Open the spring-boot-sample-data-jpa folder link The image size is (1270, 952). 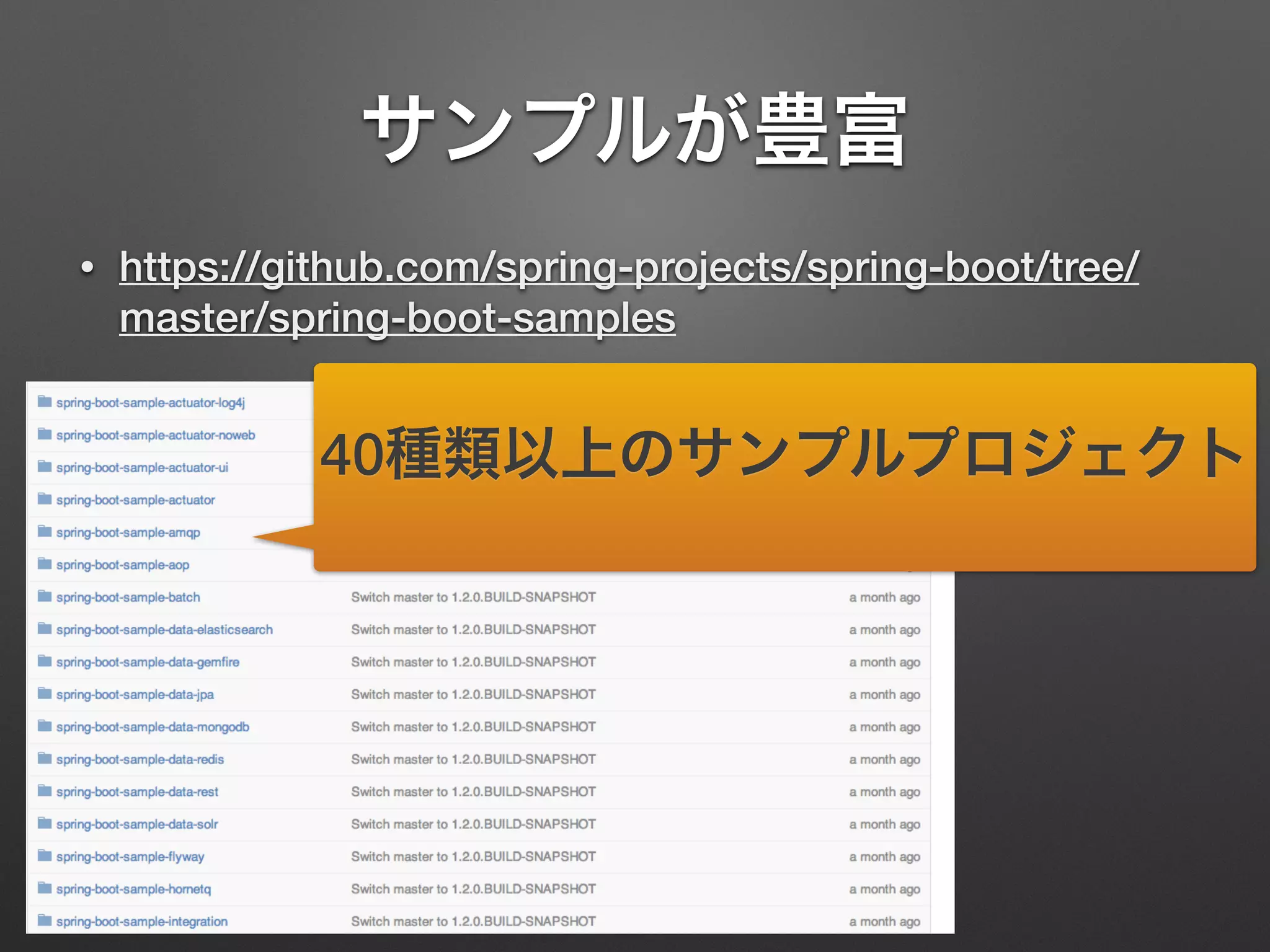point(135,694)
